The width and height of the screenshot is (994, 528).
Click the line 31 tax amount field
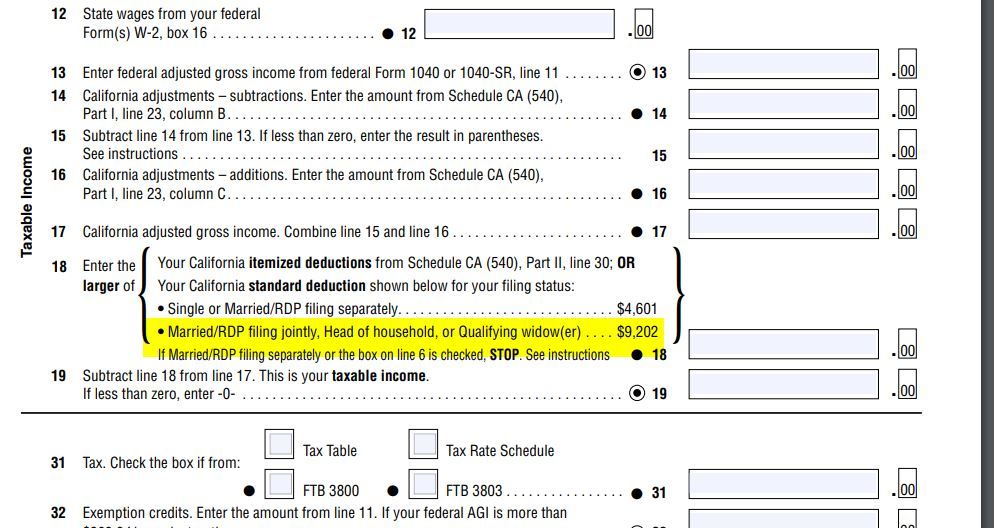784,484
